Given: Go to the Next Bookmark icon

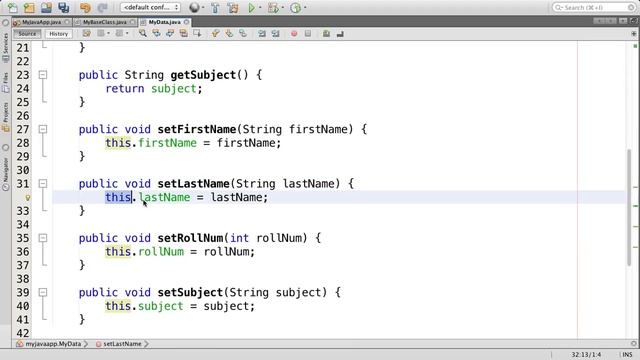Looking at the screenshot, I should tap(229, 33).
